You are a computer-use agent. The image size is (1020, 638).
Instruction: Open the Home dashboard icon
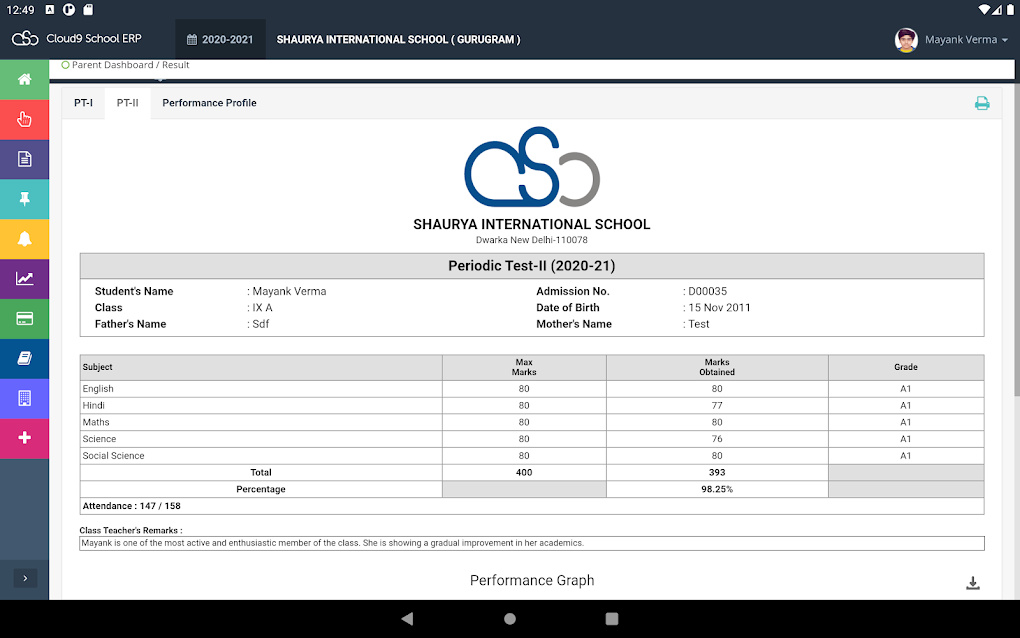coord(24,79)
